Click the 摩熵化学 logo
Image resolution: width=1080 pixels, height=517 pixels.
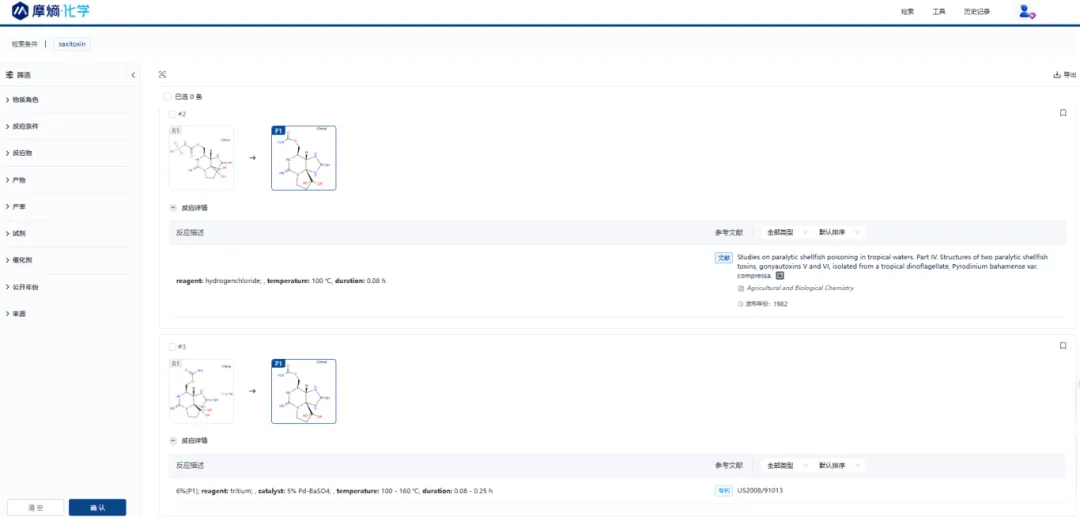point(49,11)
